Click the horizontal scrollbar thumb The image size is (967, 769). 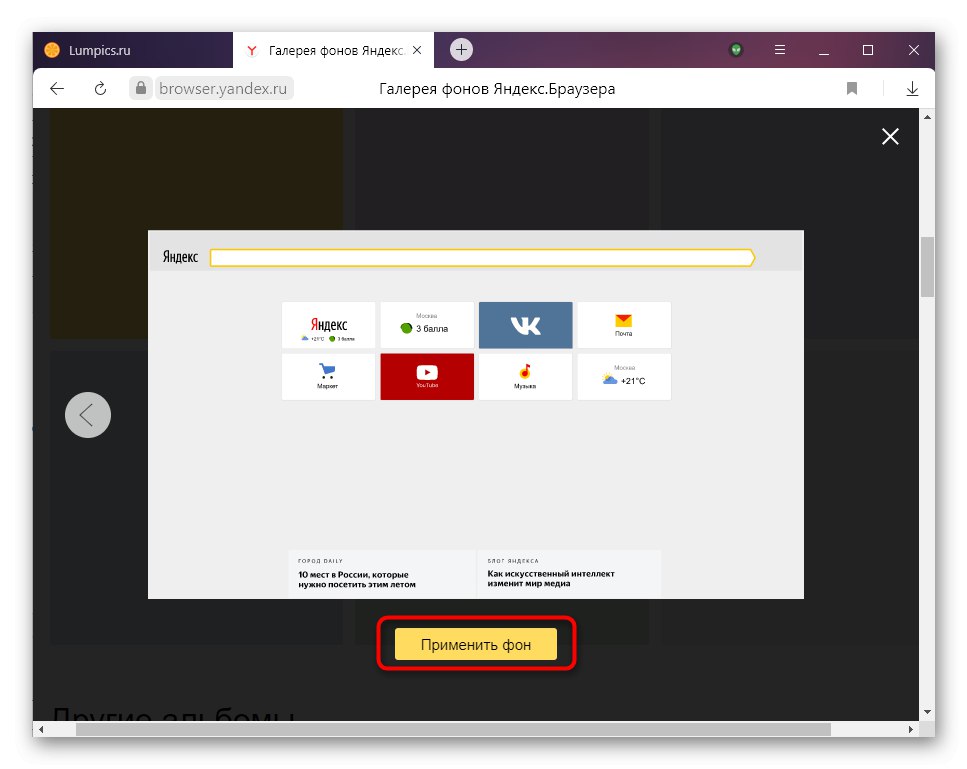click(453, 730)
